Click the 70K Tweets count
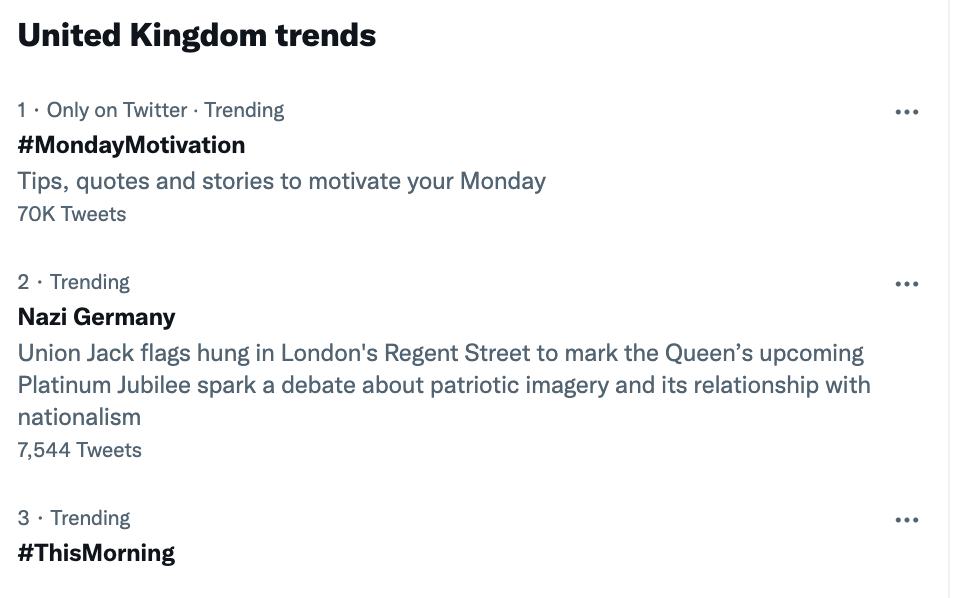 click(x=72, y=213)
